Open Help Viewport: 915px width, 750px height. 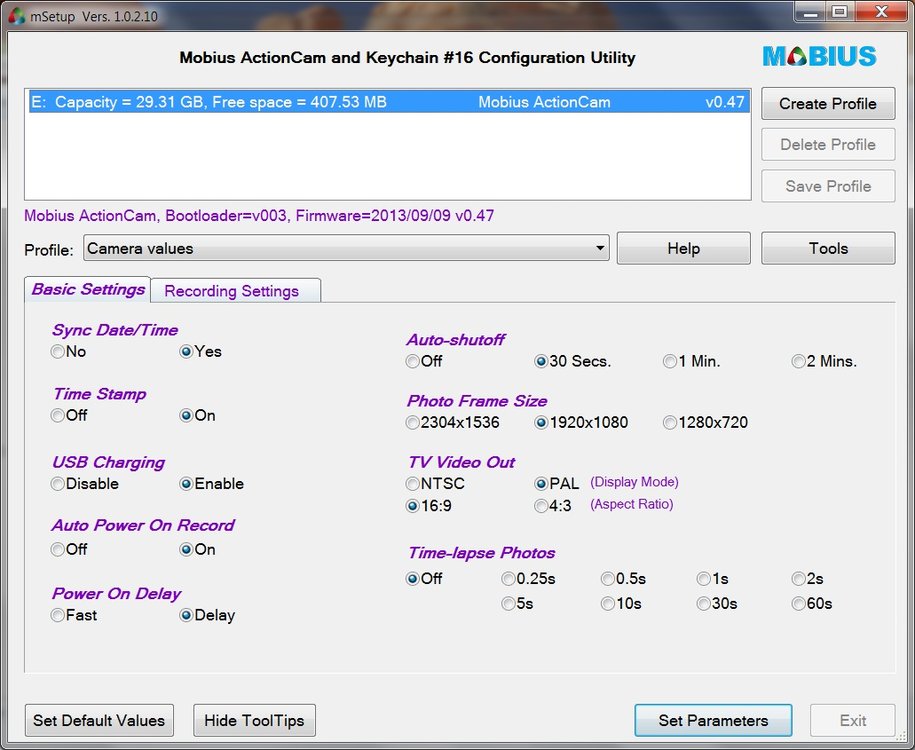[x=684, y=248]
